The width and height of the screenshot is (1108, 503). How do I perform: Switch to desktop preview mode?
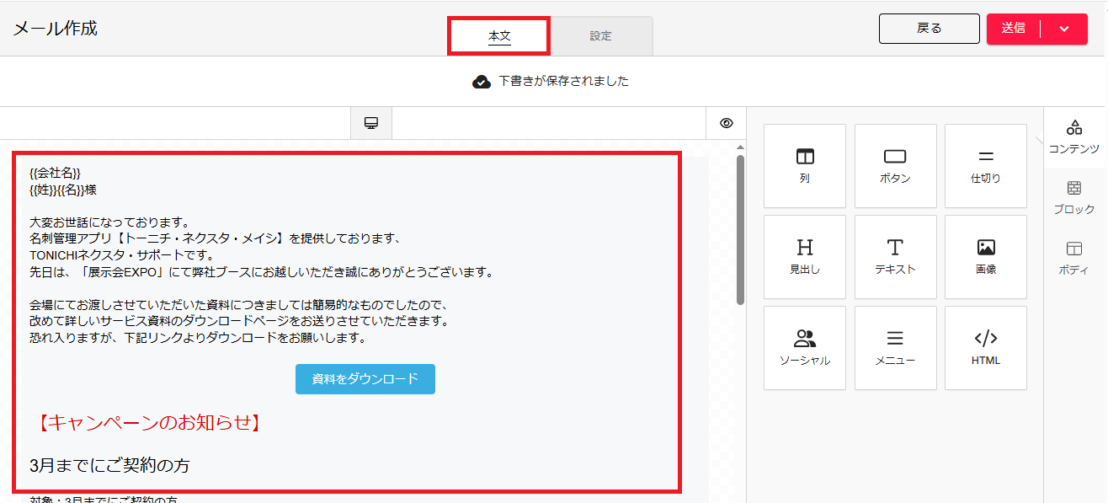coord(371,124)
